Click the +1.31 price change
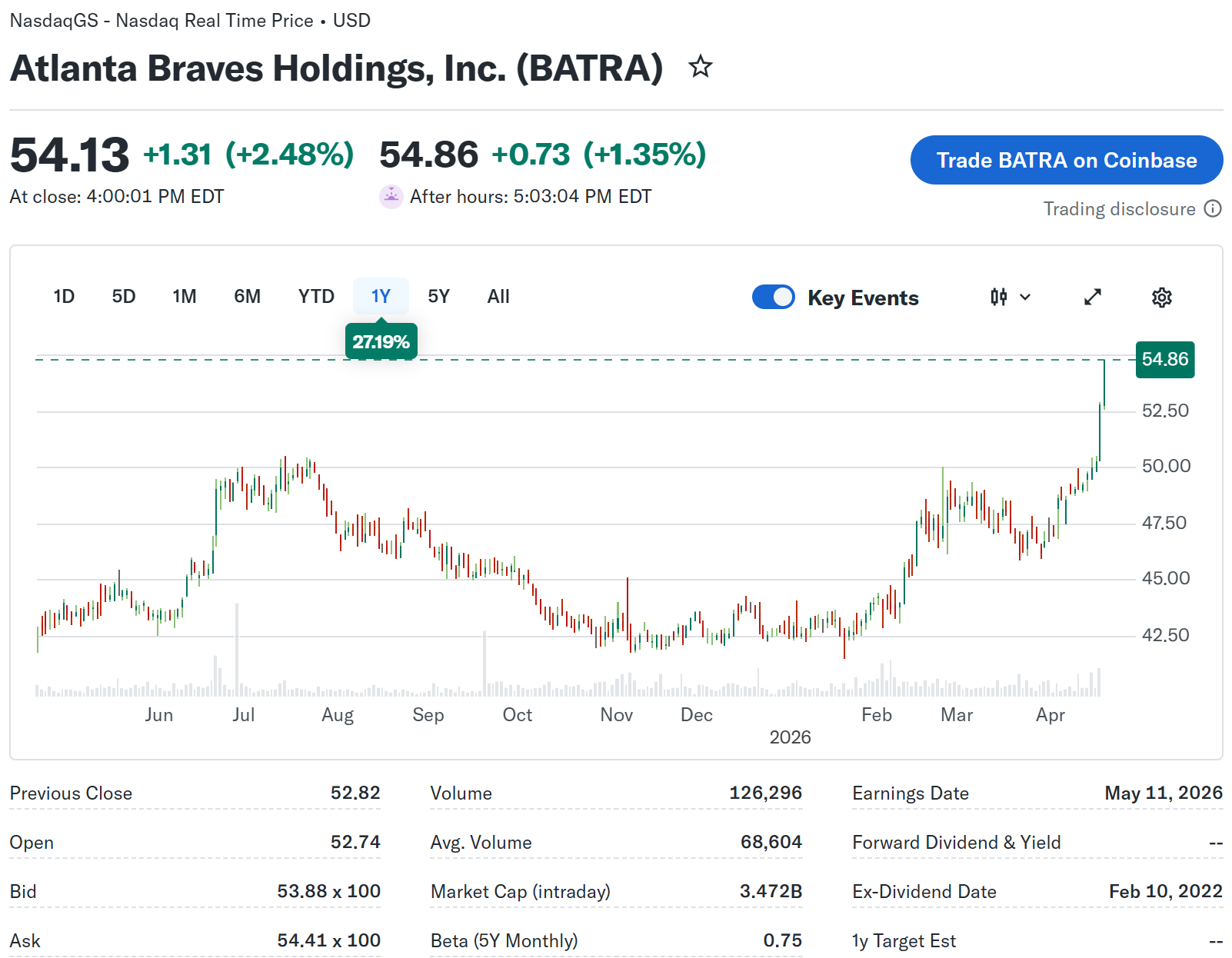1232x958 pixels. (178, 155)
